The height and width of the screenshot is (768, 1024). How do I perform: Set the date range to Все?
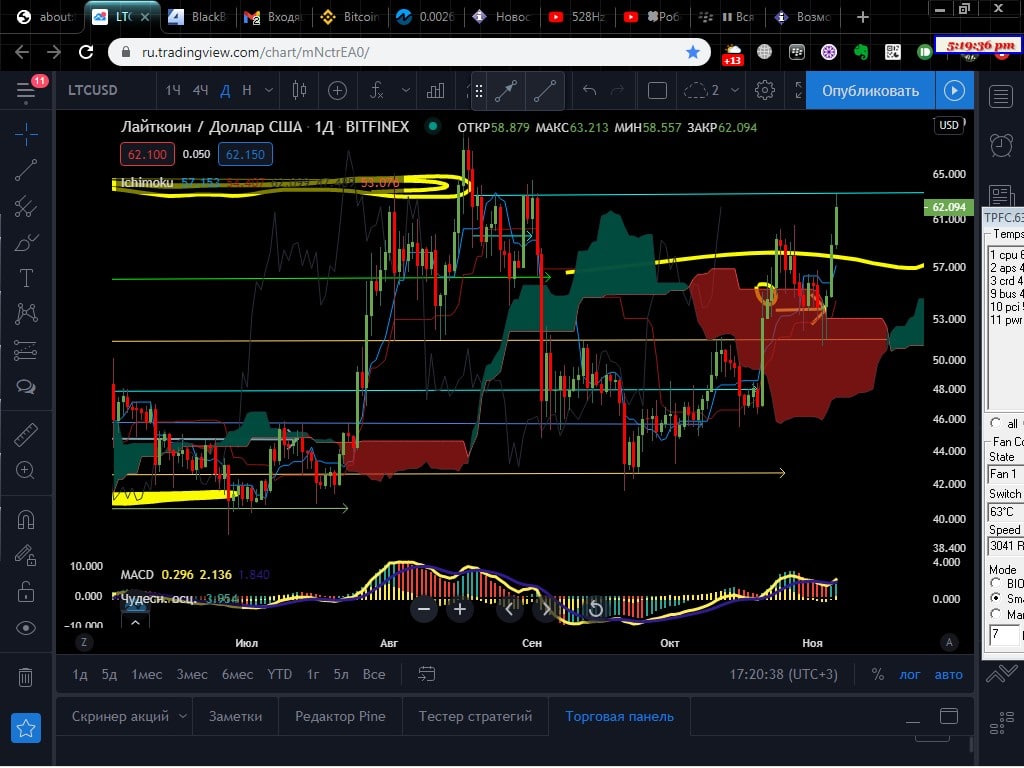[374, 674]
